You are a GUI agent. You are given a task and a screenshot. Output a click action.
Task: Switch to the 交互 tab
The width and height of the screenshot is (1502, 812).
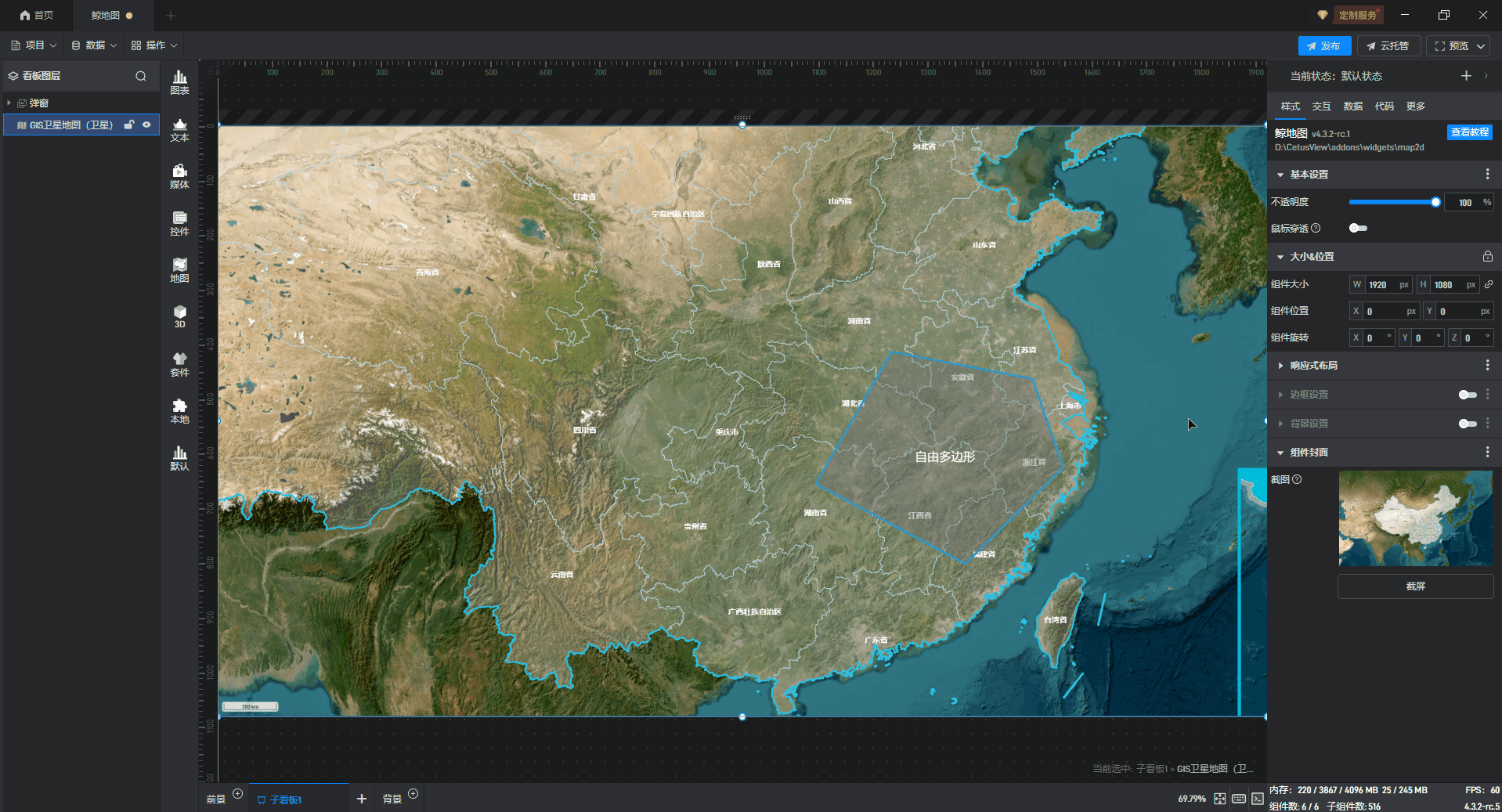coord(1322,106)
